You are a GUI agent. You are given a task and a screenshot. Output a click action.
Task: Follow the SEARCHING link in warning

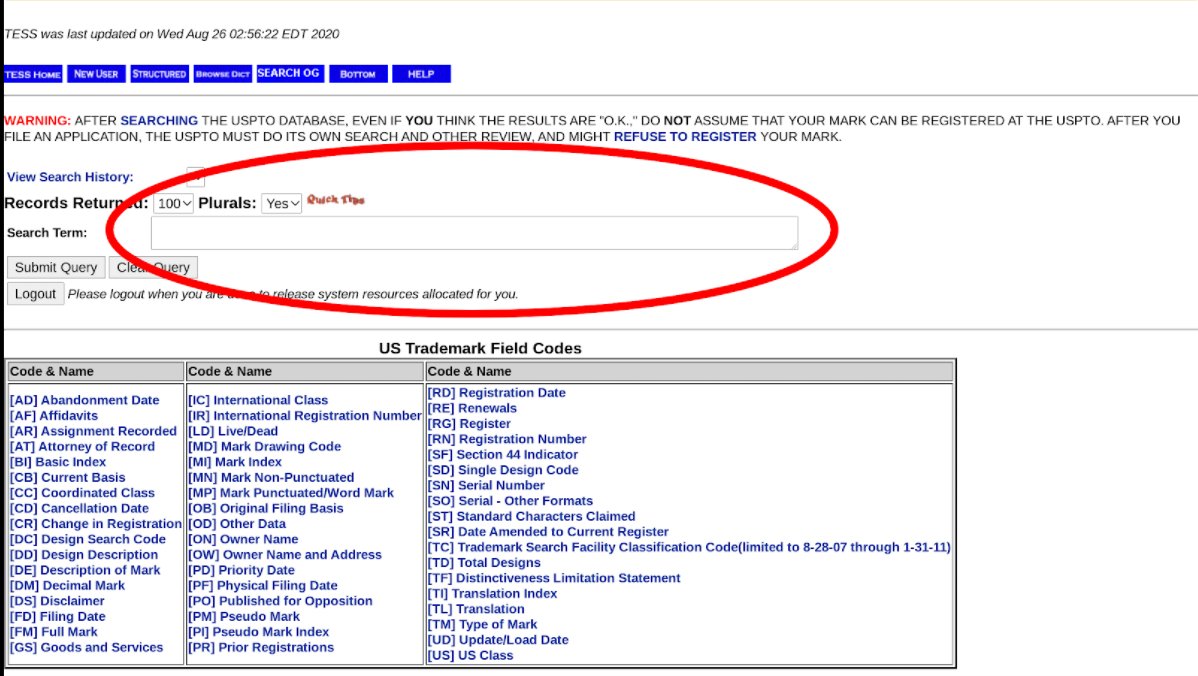[x=159, y=121]
